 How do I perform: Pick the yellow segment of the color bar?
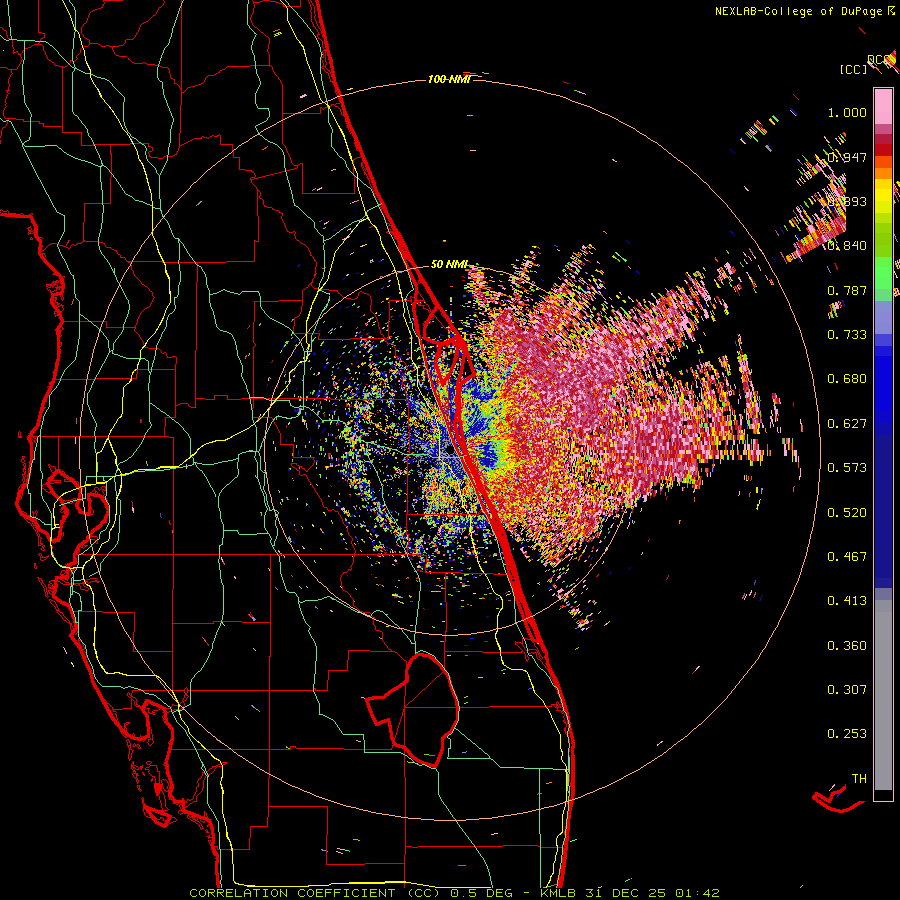tap(883, 196)
